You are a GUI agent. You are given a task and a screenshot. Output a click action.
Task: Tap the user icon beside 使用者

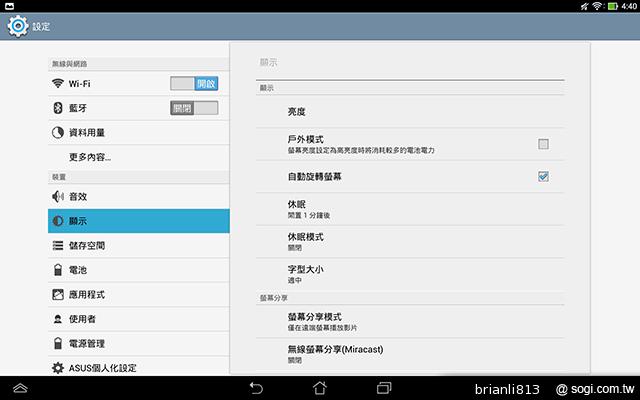(58, 319)
